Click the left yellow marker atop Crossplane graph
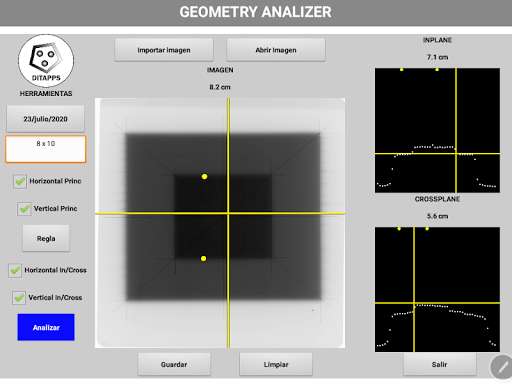 [399, 228]
